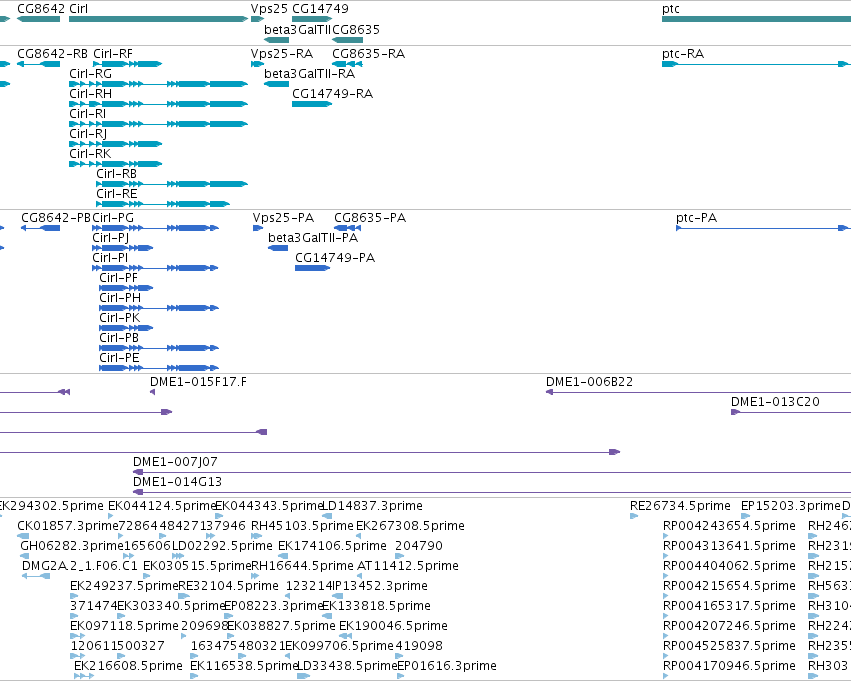Select transcript Cirl-RB

coord(117,174)
